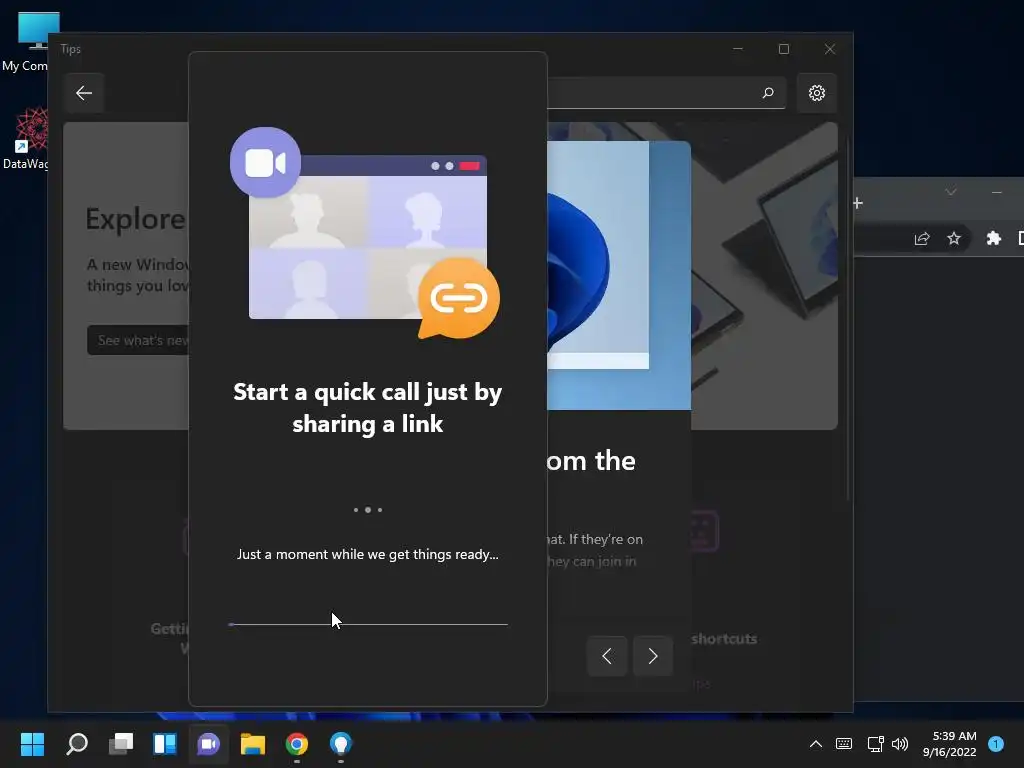The width and height of the screenshot is (1024, 768).
Task: Select the DataWag desktop shortcut
Action: click(x=27, y=138)
